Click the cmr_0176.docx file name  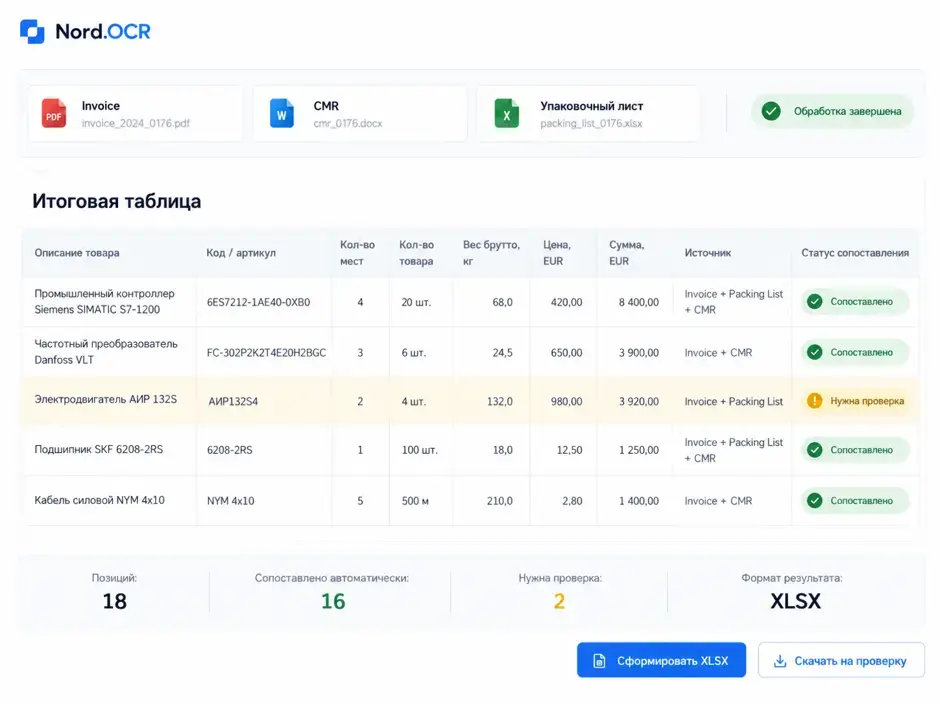(348, 123)
